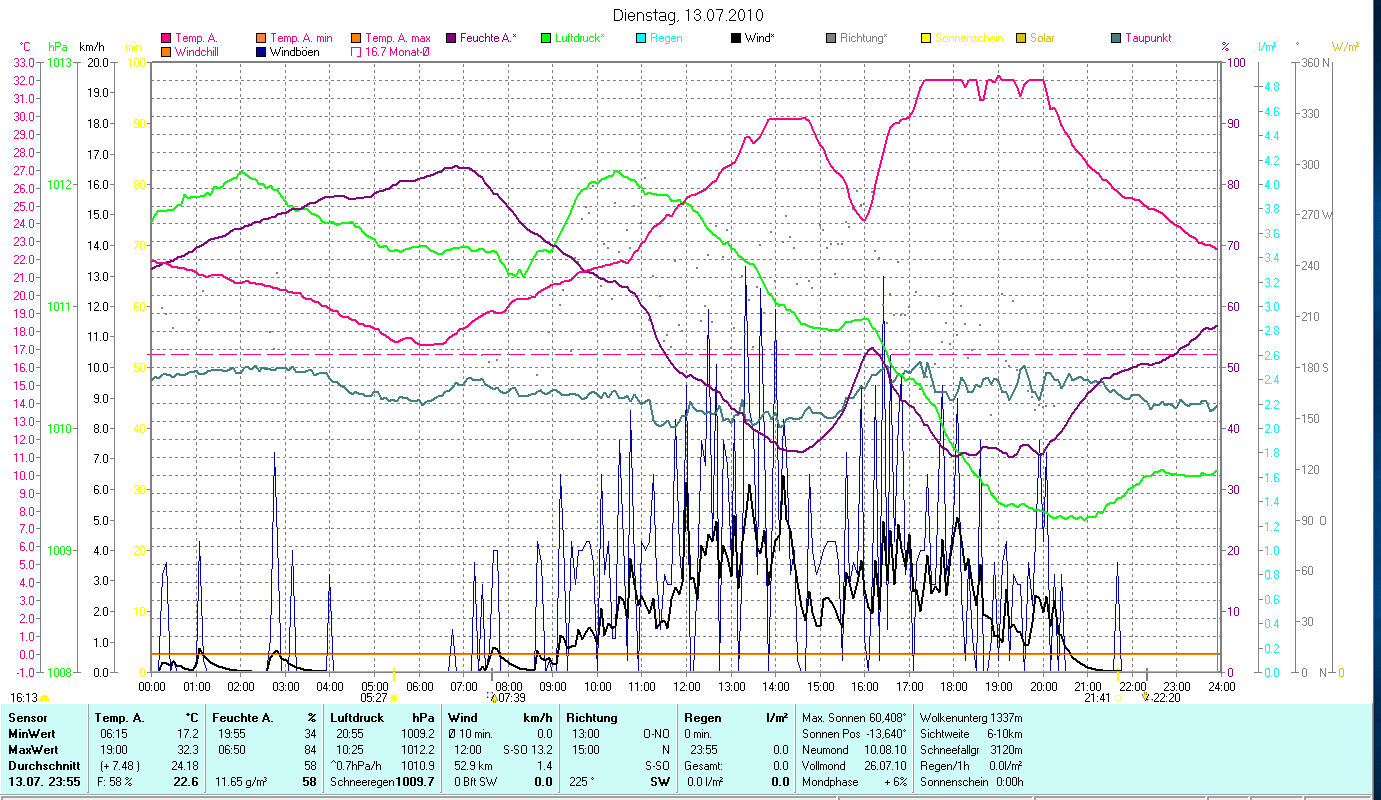The width and height of the screenshot is (1381, 800).
Task: Click the 16.7 Monat-Ø legend box
Action: coord(355,51)
